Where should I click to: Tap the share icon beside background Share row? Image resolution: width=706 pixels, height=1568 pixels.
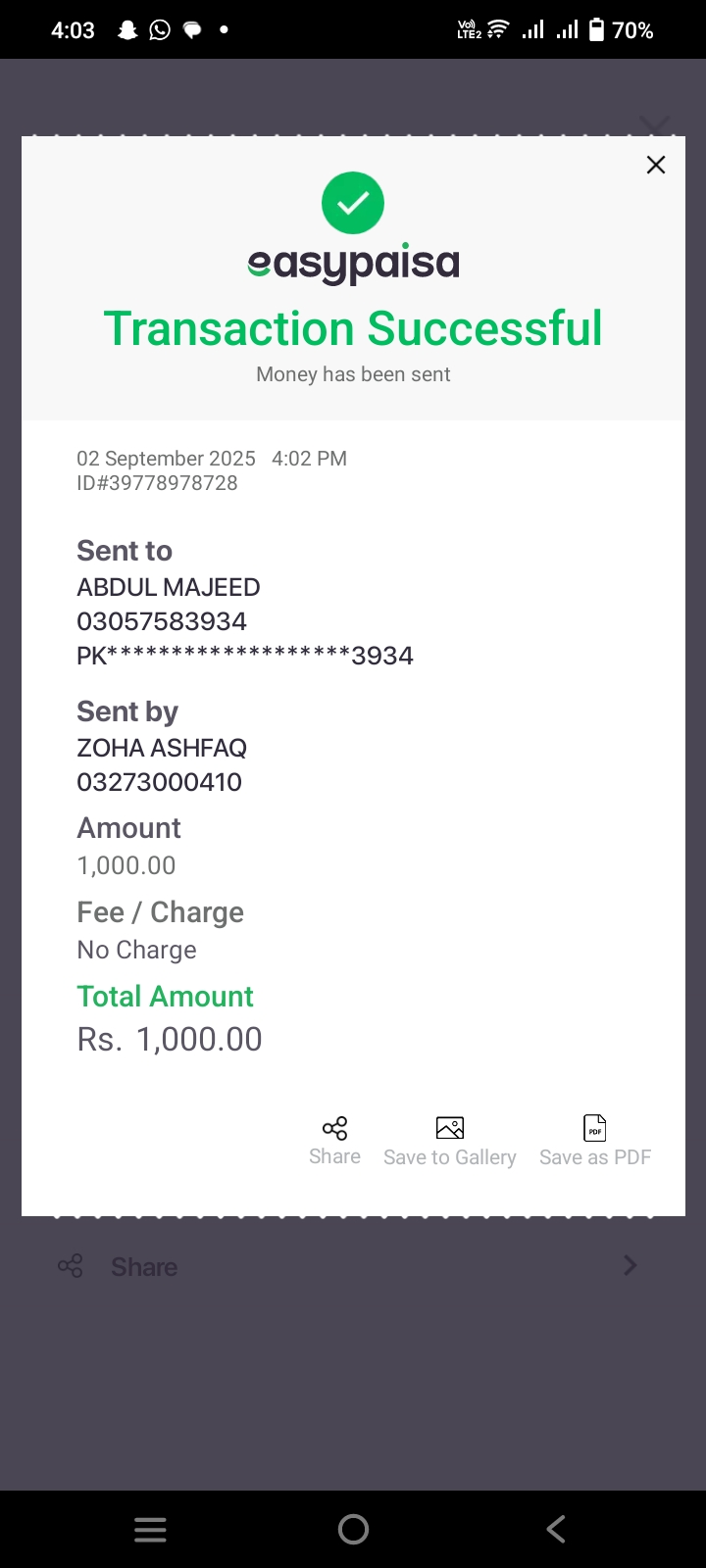coord(71,1266)
